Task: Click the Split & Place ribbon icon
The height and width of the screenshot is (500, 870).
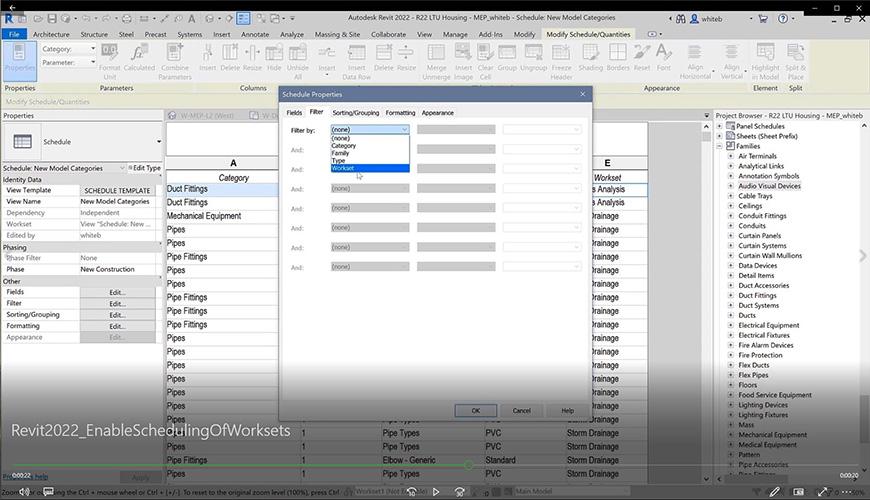Action: tap(795, 62)
